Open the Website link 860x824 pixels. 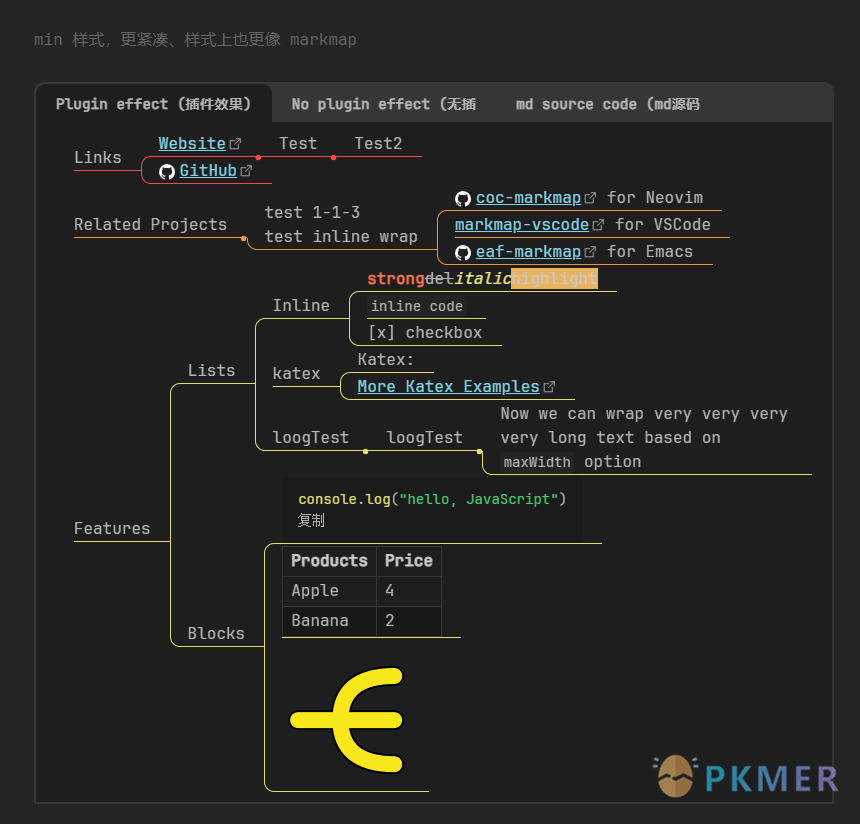coord(192,144)
